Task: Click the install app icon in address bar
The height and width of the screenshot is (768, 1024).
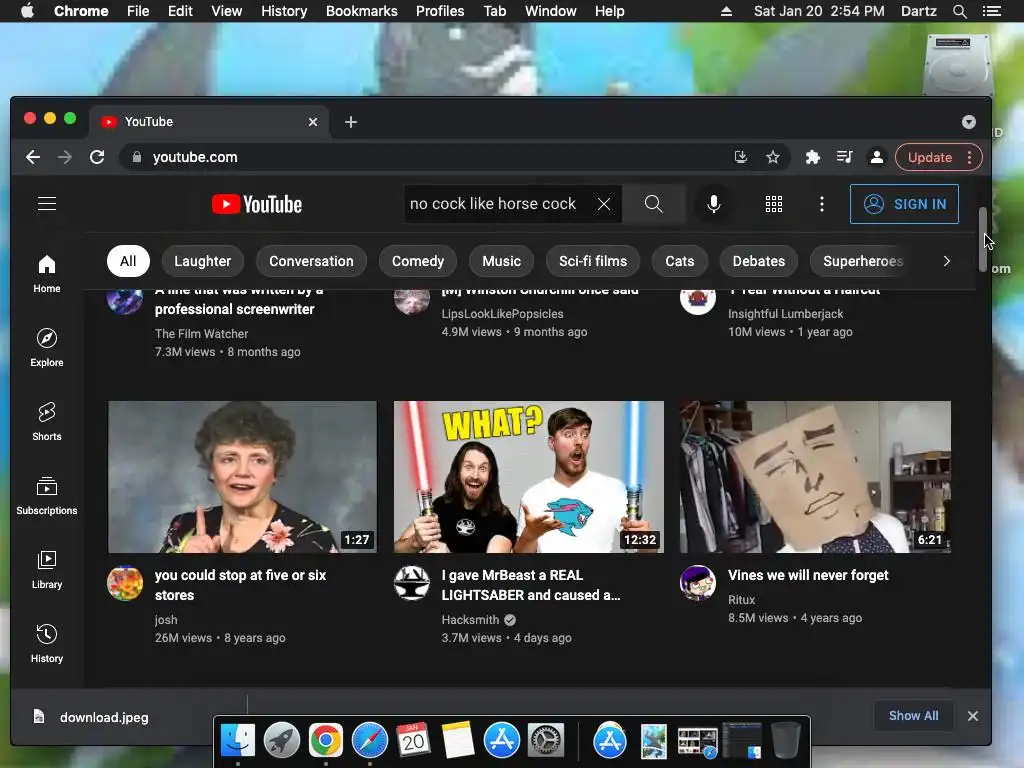Action: tap(741, 157)
